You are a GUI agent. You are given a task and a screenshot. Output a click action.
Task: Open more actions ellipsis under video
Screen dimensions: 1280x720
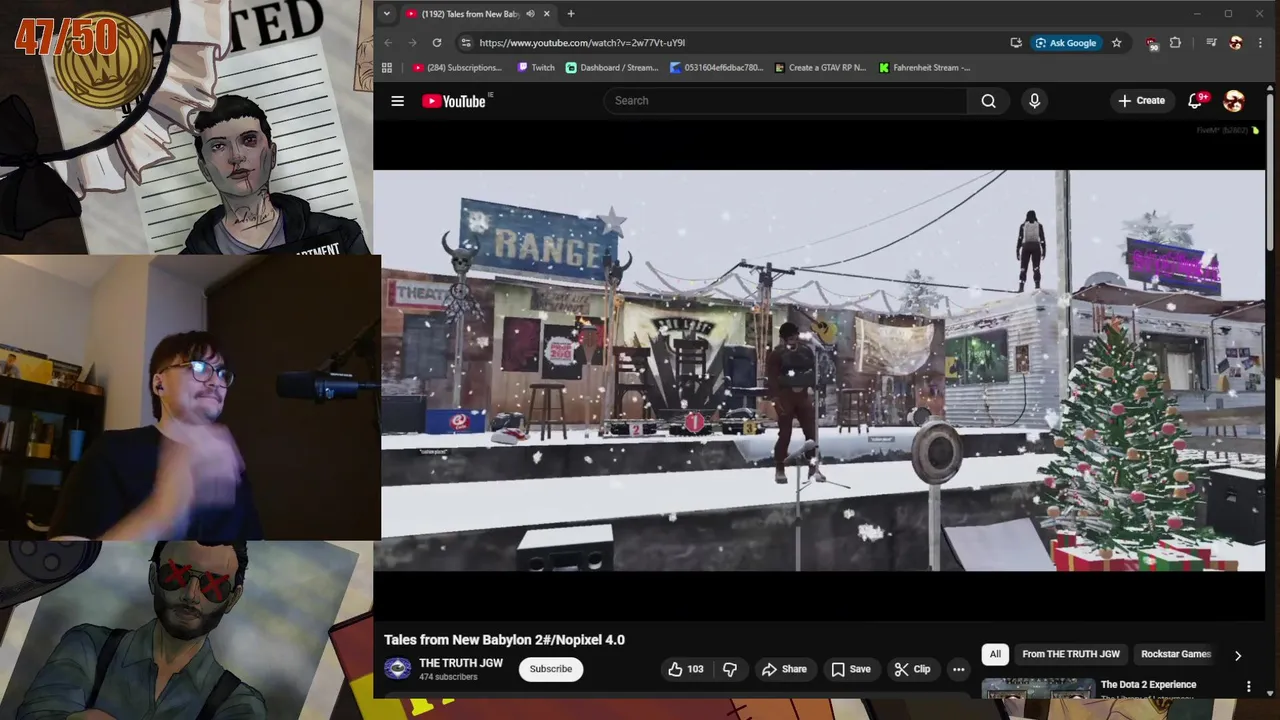click(958, 669)
